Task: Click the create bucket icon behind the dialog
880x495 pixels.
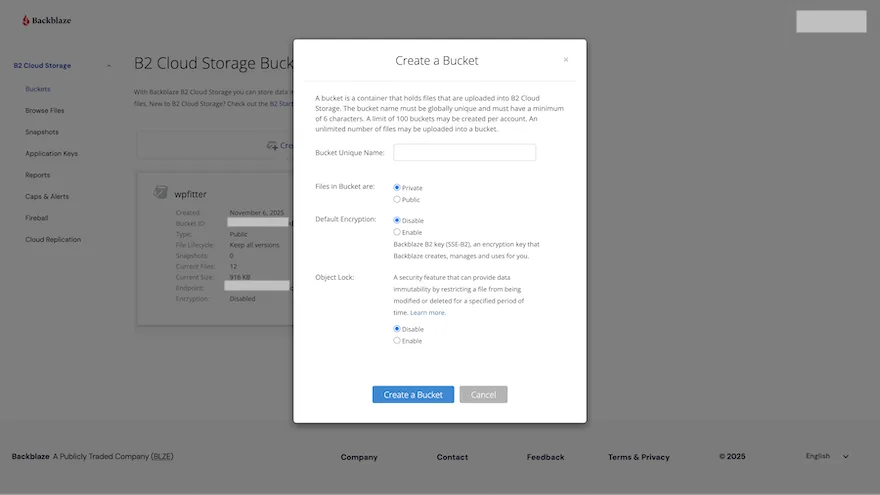Action: [272, 145]
